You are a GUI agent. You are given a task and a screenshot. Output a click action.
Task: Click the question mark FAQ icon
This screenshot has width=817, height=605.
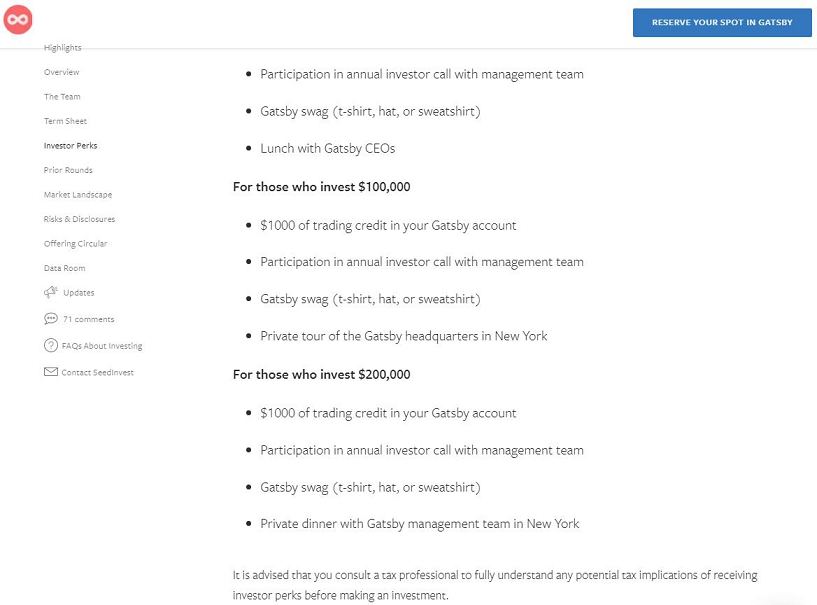point(51,346)
